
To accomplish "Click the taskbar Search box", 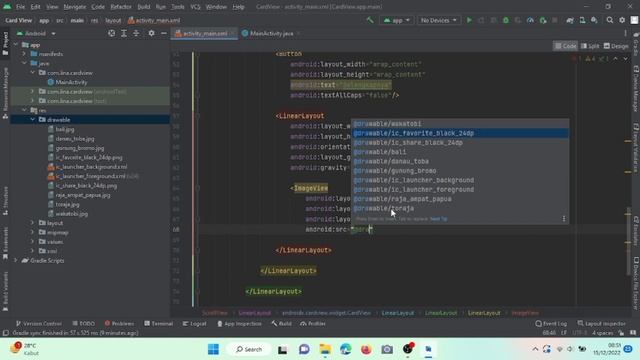I will point(249,349).
